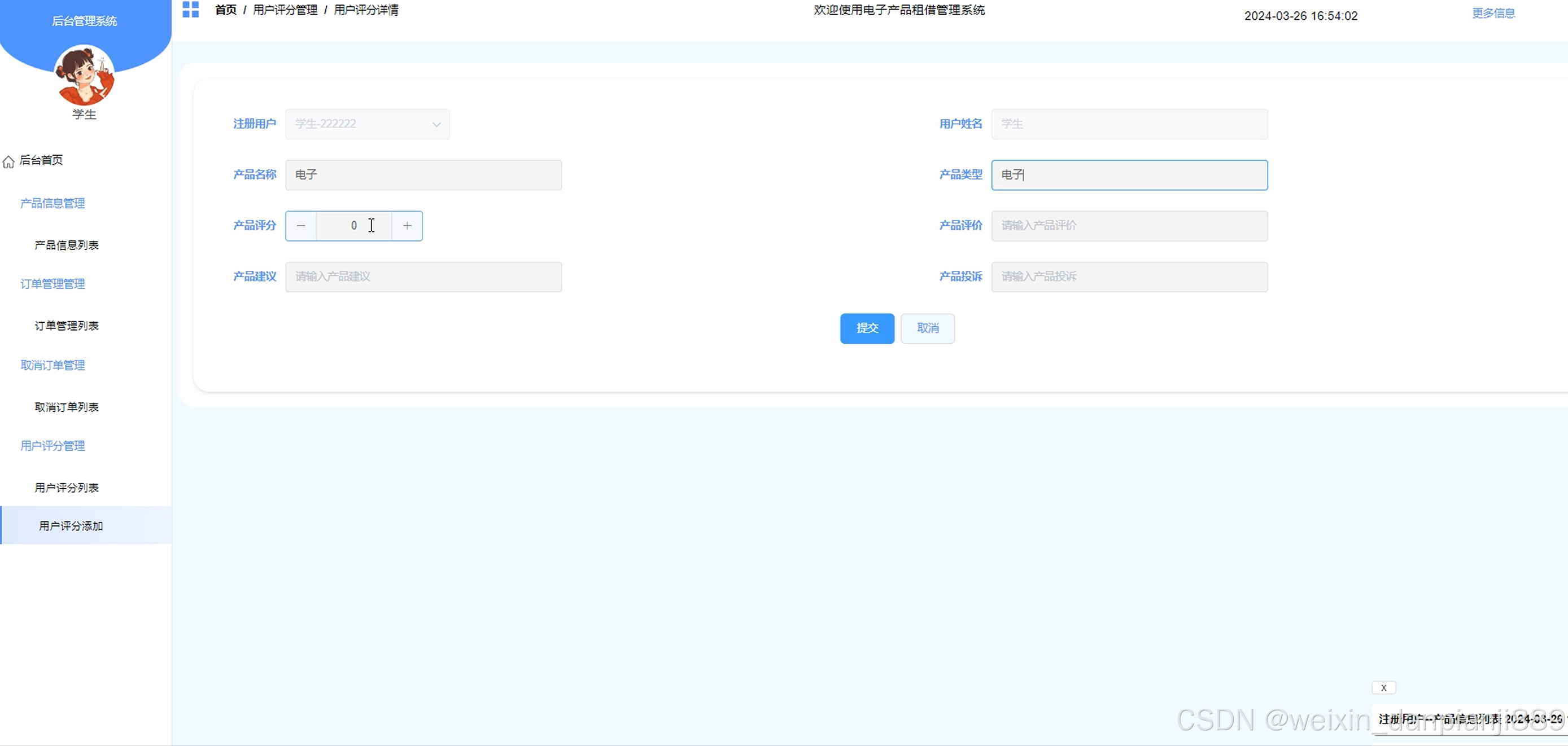Click the 更多信息 link

click(x=1492, y=14)
